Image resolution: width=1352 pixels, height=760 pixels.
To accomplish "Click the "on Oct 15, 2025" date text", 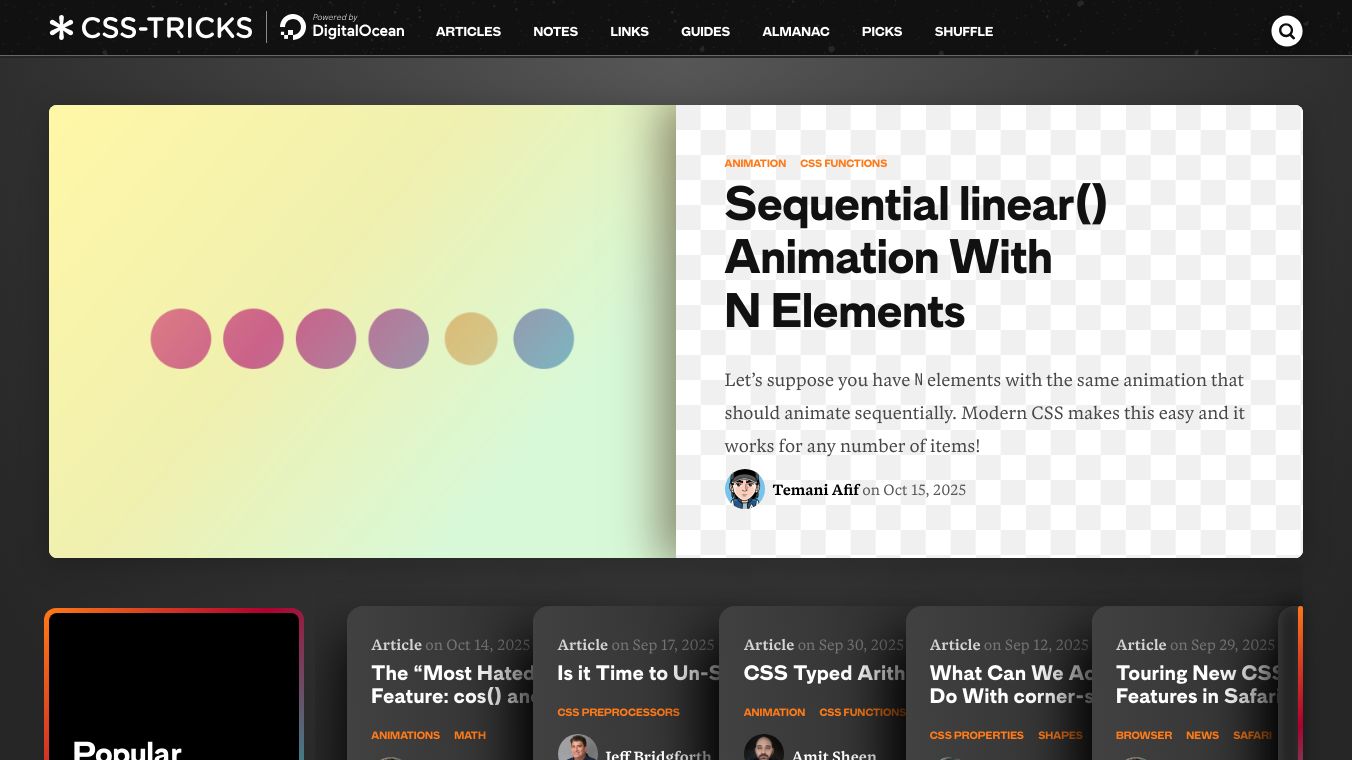I will pyautogui.click(x=914, y=489).
